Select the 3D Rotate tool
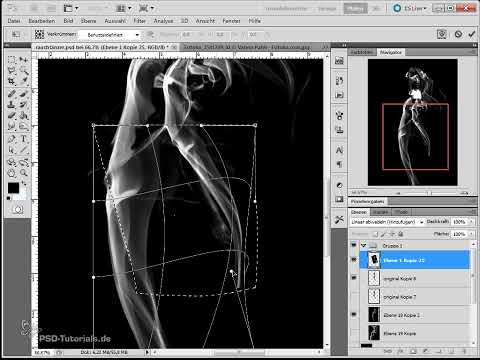Image resolution: width=480 pixels, height=360 pixels. (x=12, y=162)
